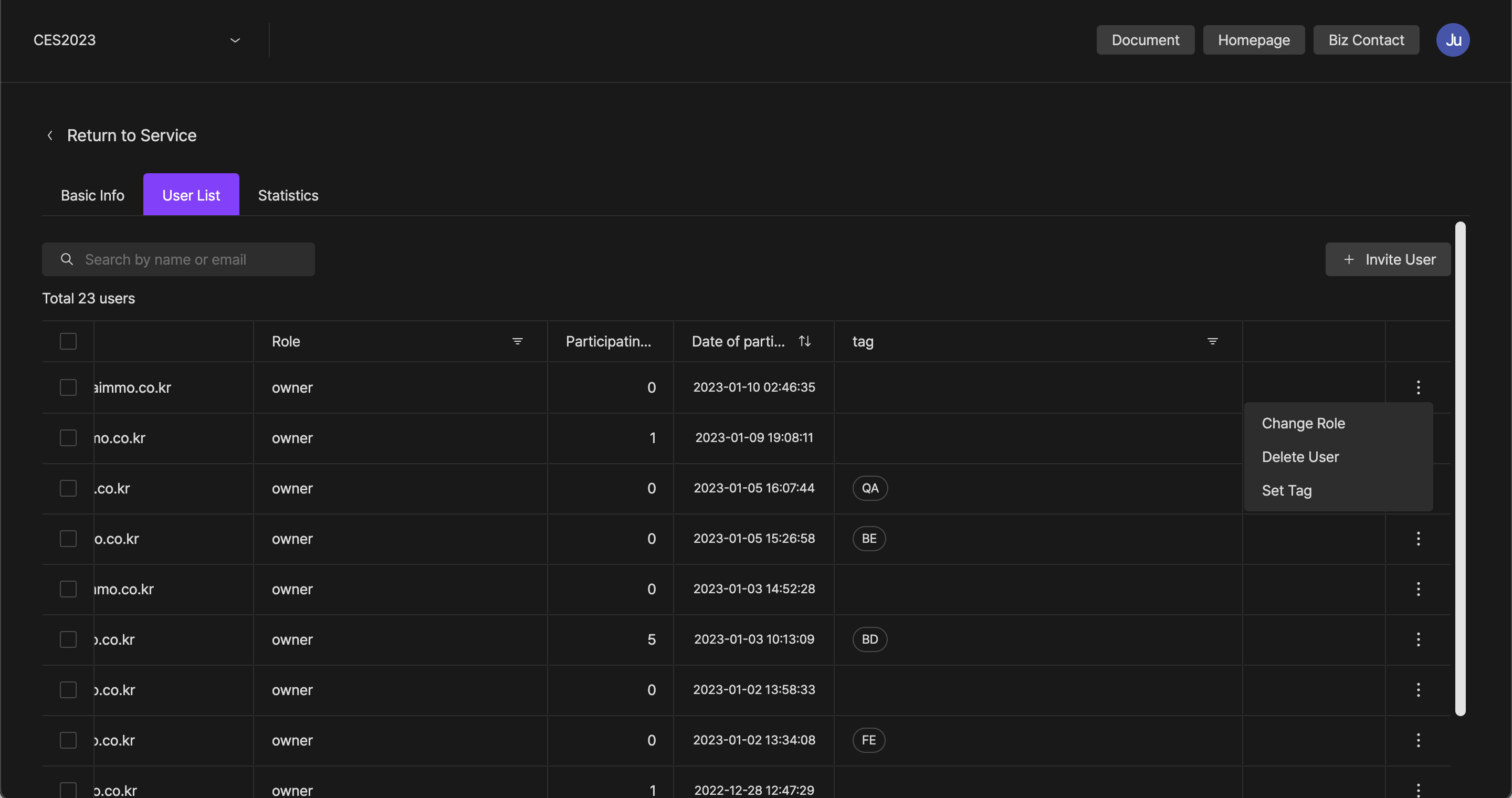This screenshot has height=798, width=1512.
Task: Open kebab menu for FE-tagged user row
Action: (1418, 740)
